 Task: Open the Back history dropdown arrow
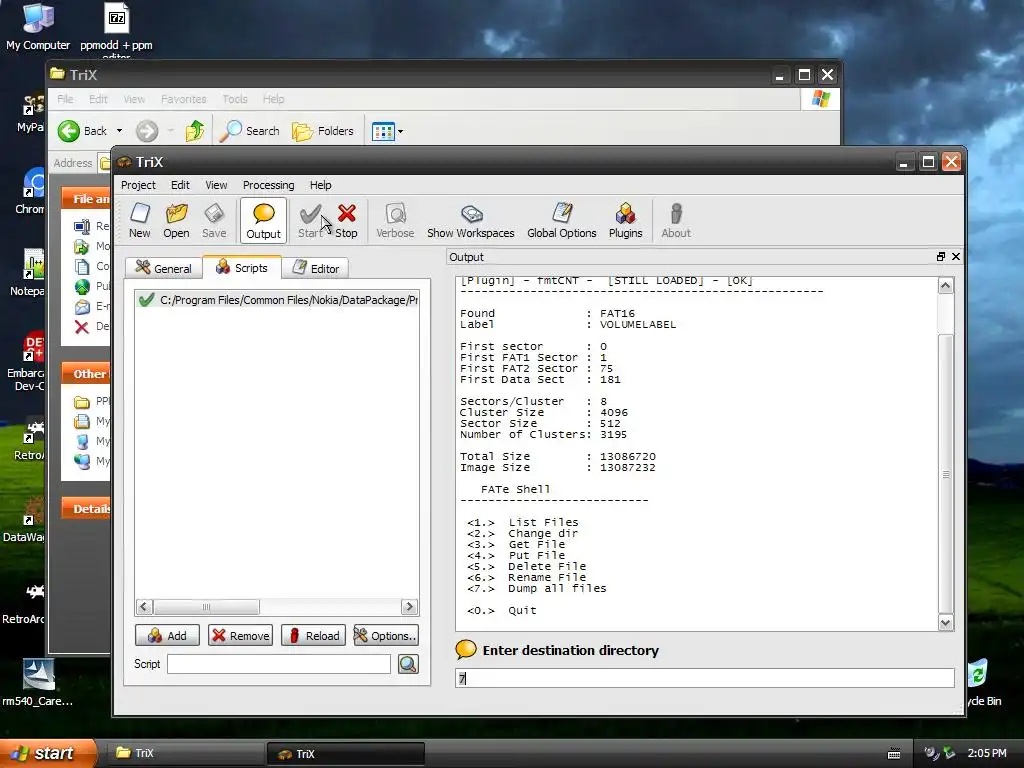pyautogui.click(x=120, y=131)
